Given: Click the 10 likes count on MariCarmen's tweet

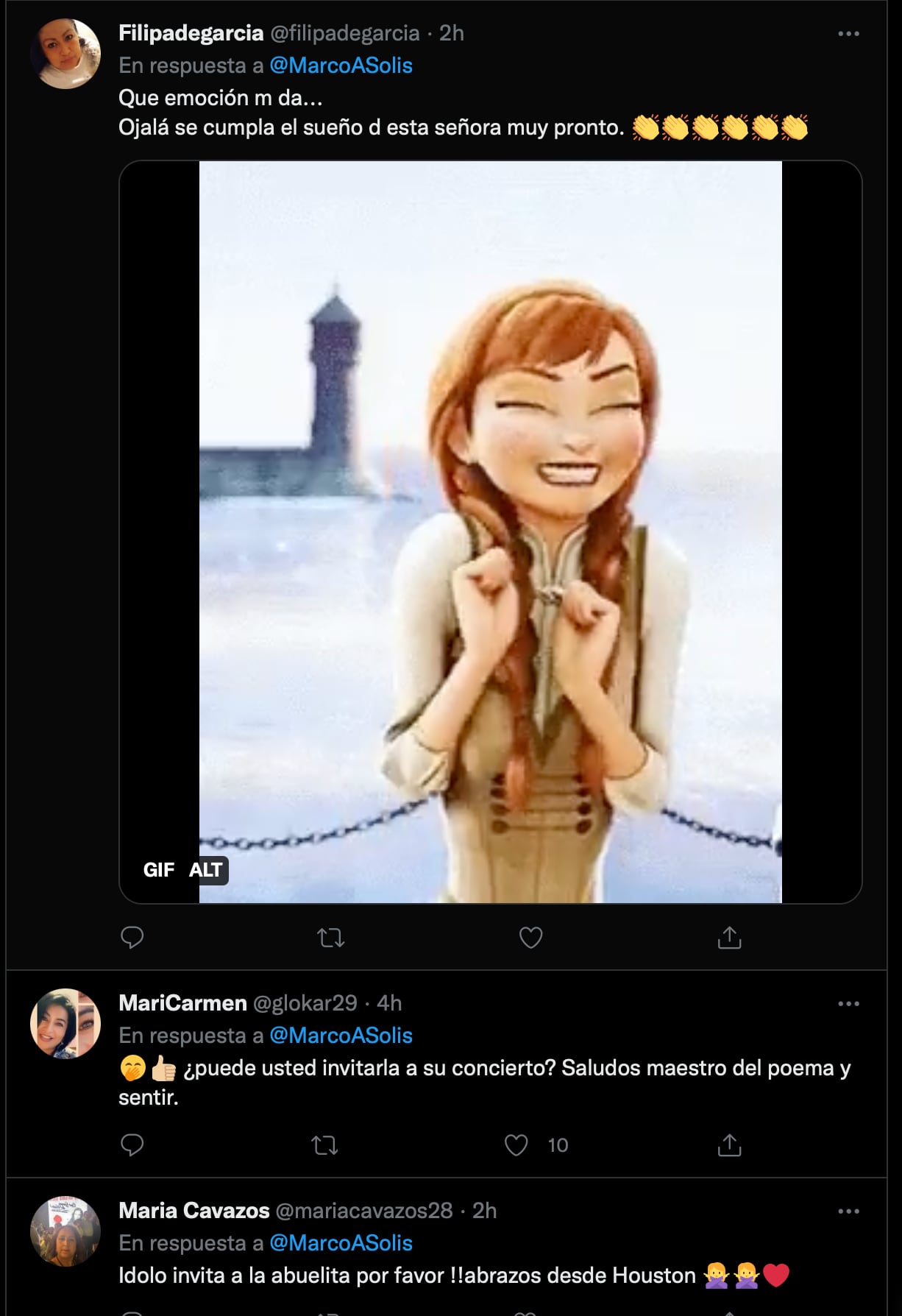Looking at the screenshot, I should 558,1145.
